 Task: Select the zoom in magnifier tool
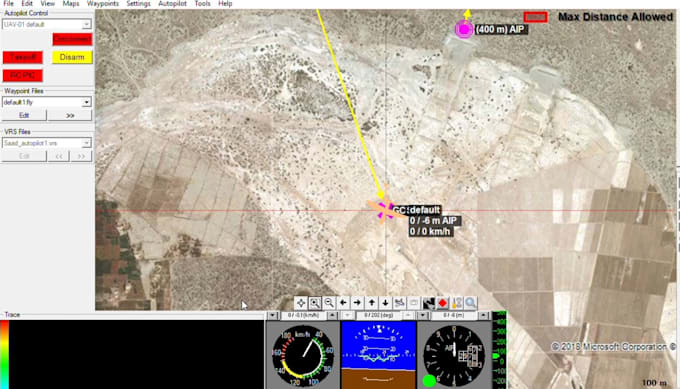click(315, 303)
